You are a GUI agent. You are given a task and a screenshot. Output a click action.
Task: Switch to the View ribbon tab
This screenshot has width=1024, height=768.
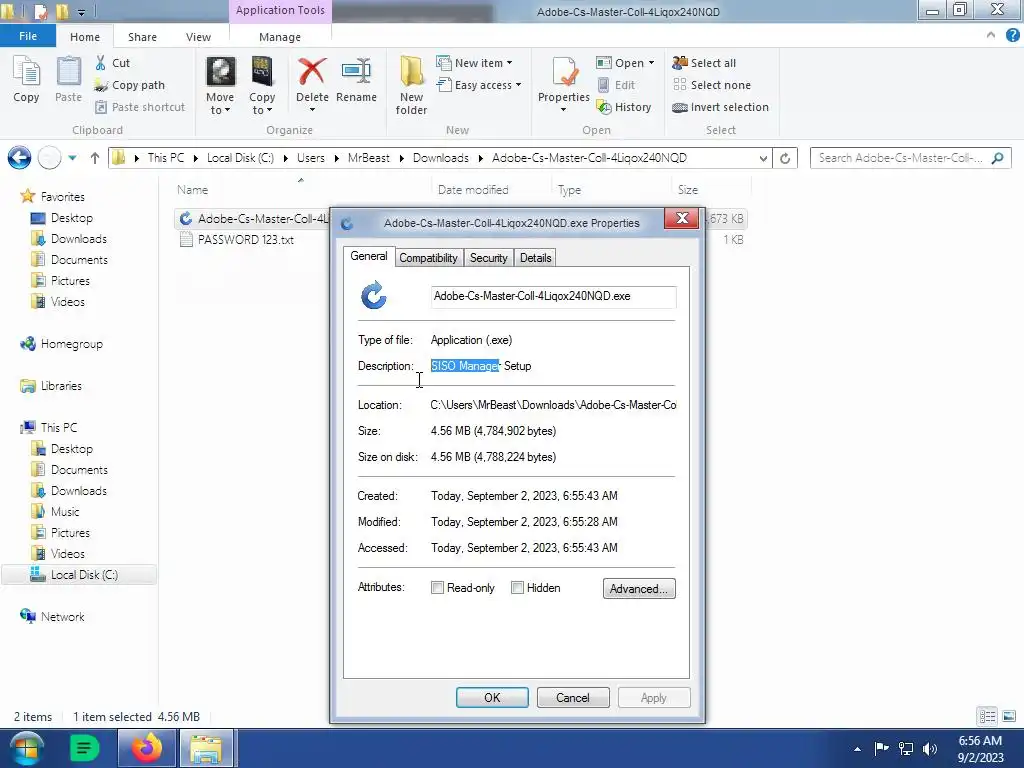(x=198, y=37)
